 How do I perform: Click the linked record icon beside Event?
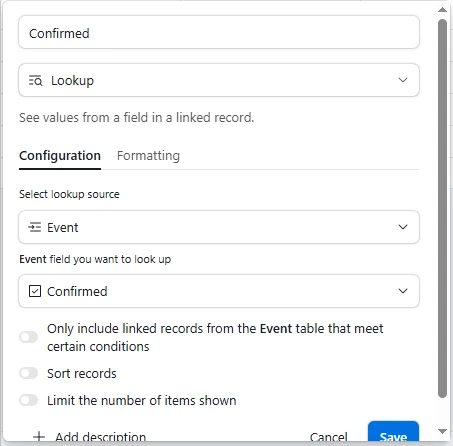point(35,227)
